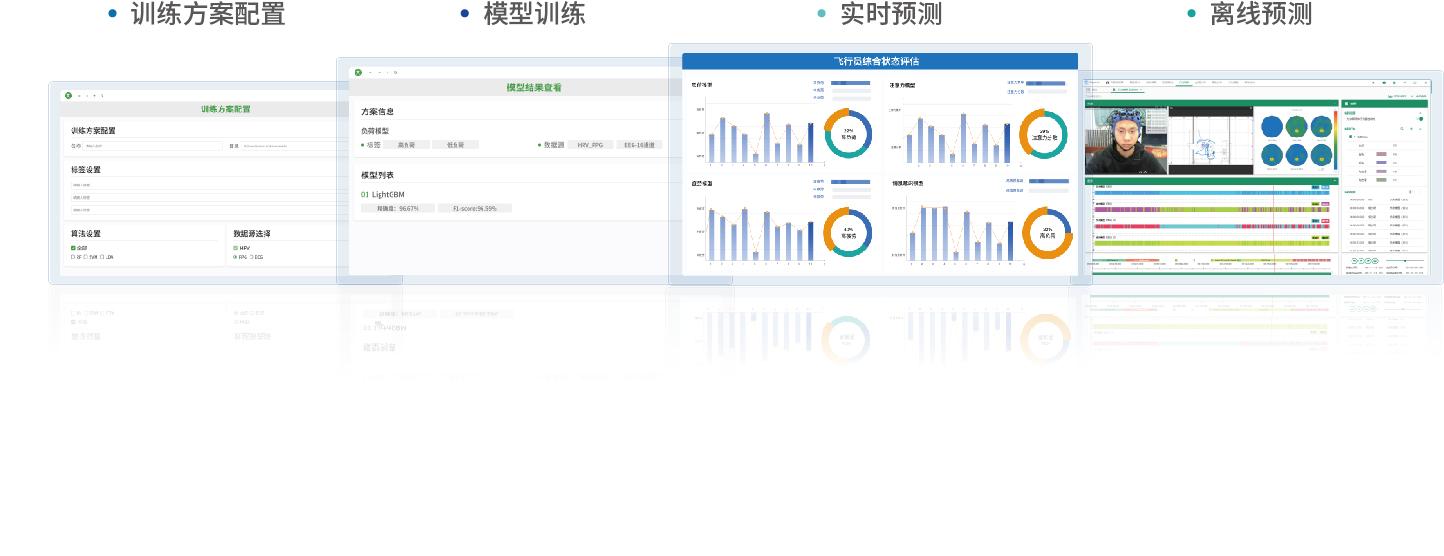Click bullet beside 离线预测 heading
Screen dimensions: 1444x556
(1191, 14)
